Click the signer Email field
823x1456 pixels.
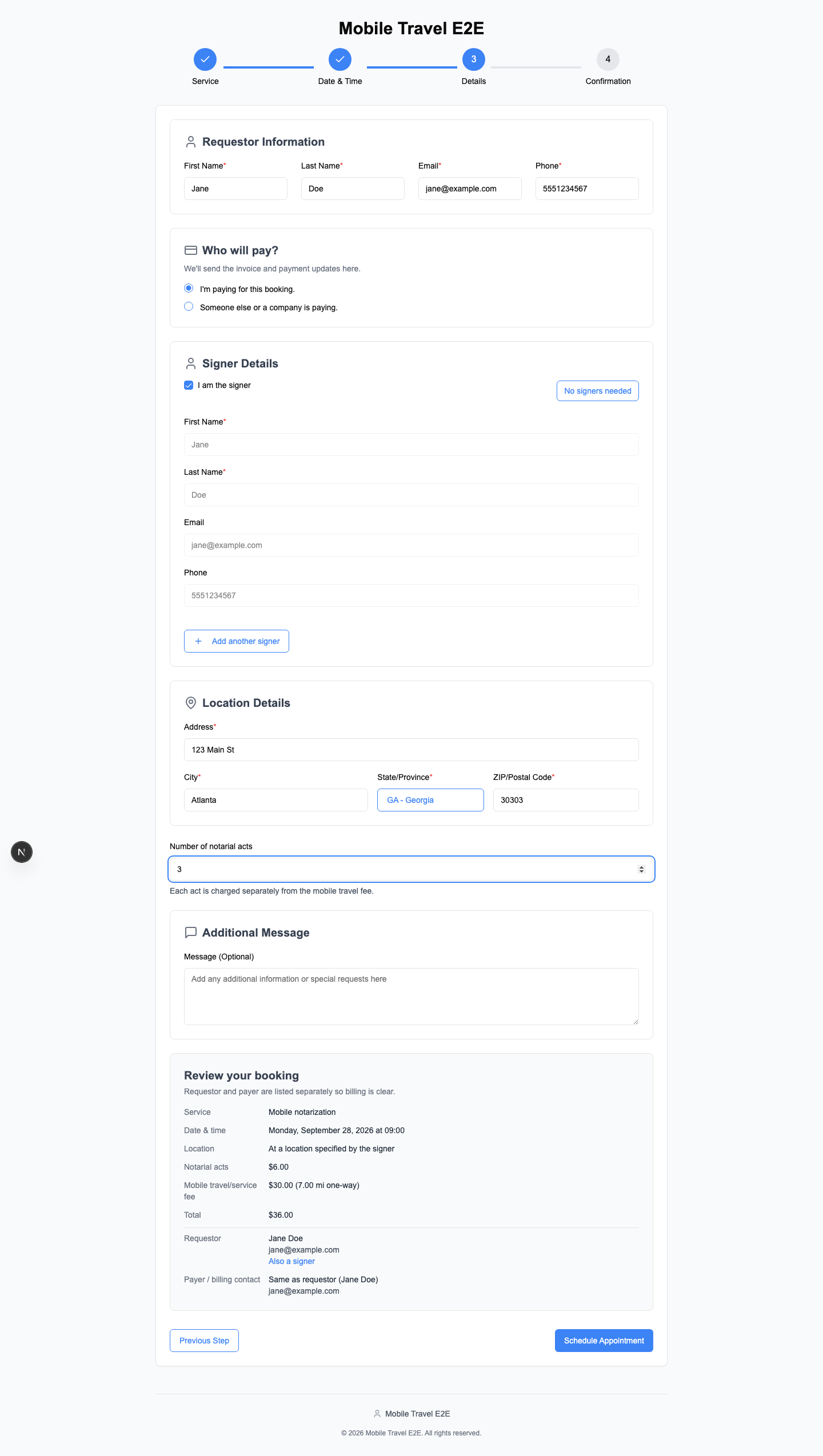pyautogui.click(x=411, y=545)
